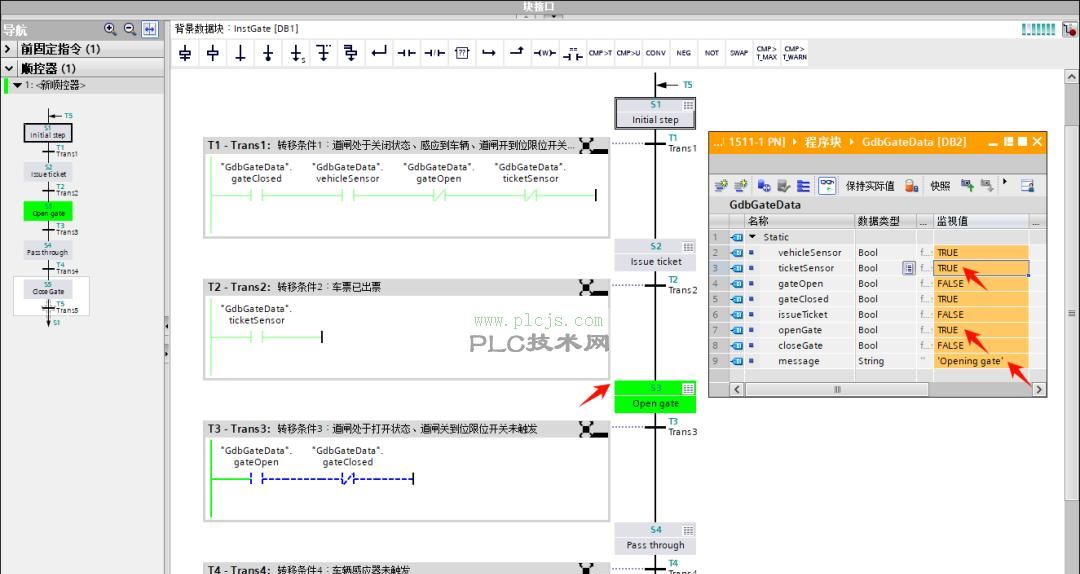Viewport: 1080px width, 574px height.
Task: Insert the SWAP instruction
Action: pos(739,53)
